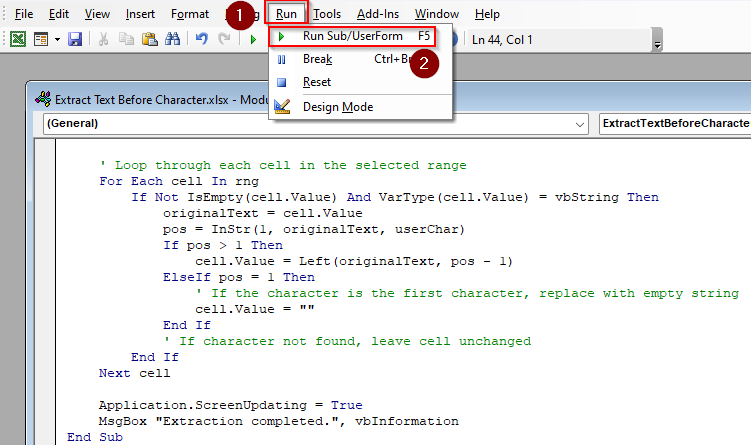Click the comment 'If character not found'
Viewport: 751px width, 445px height.
(x=347, y=341)
